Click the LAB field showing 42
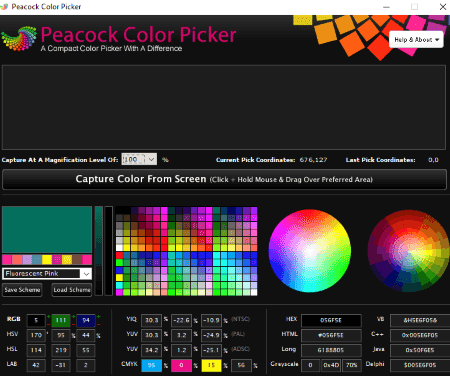 (36, 365)
